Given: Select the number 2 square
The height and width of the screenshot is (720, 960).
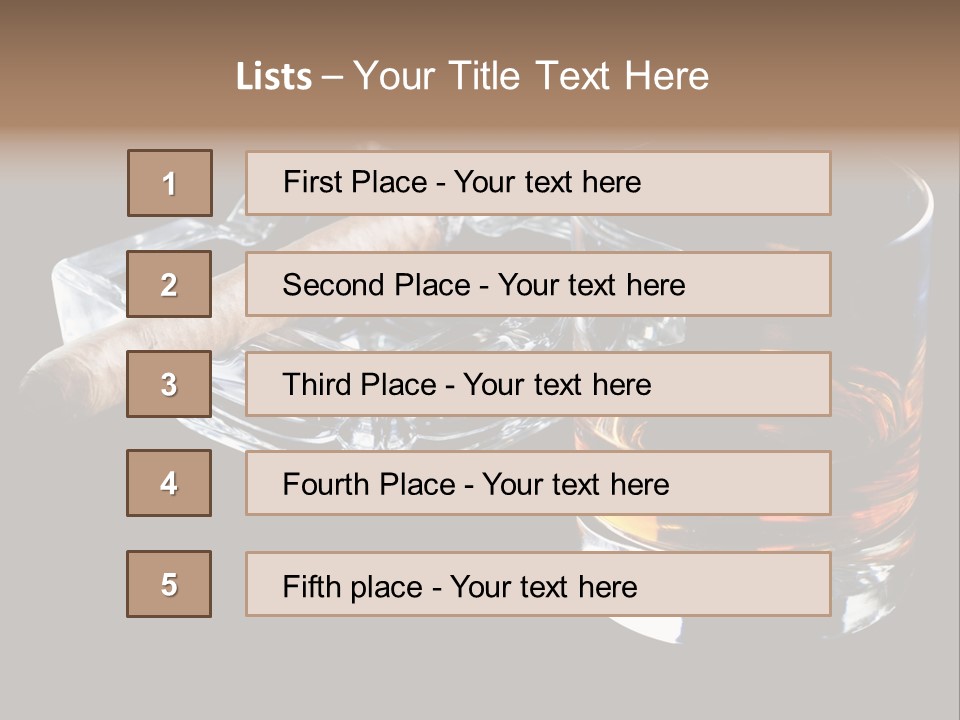Looking at the screenshot, I should point(169,284).
